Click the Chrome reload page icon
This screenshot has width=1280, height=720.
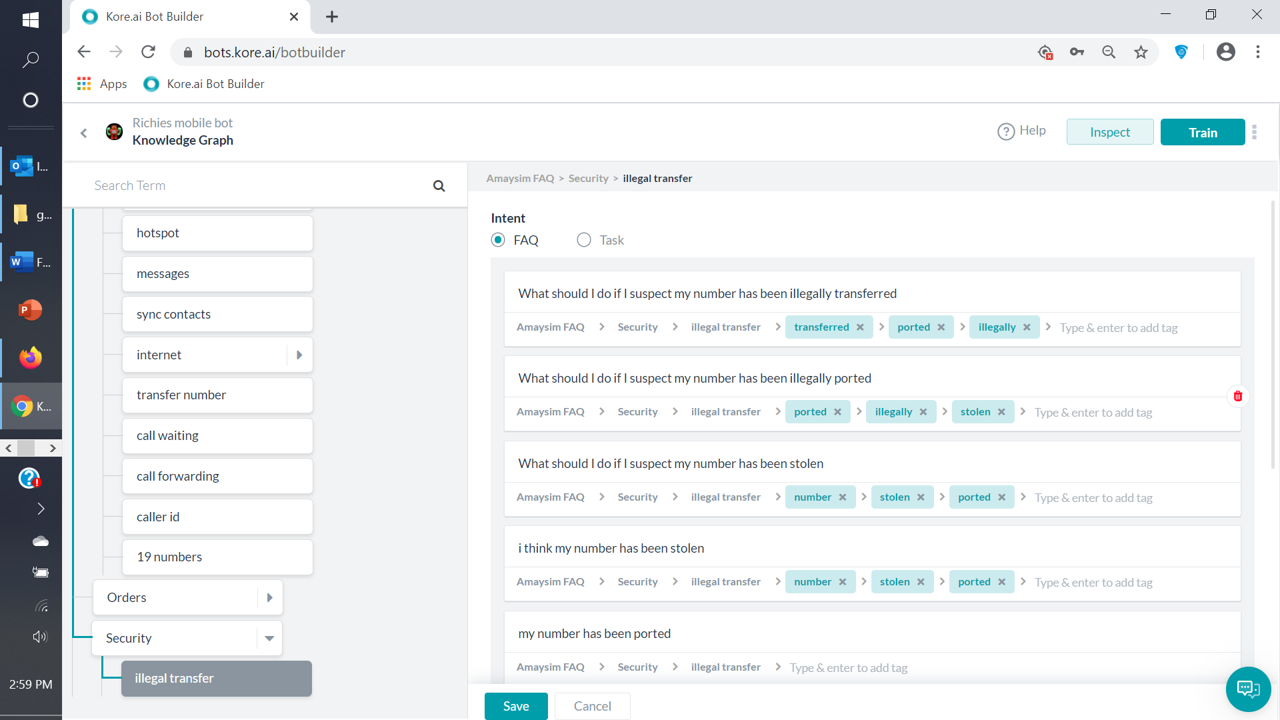click(148, 52)
